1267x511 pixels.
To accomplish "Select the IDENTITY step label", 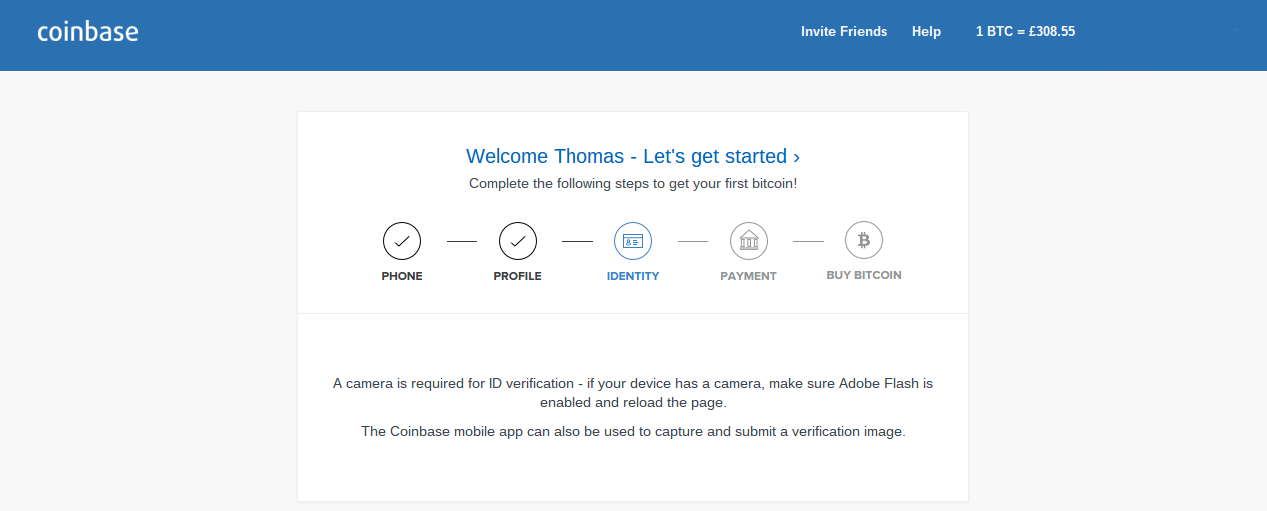I will click(633, 276).
